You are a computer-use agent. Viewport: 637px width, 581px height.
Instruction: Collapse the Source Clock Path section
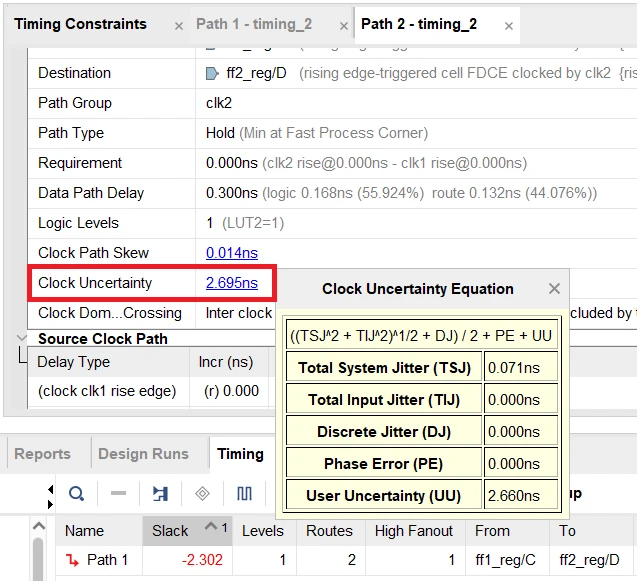tap(23, 339)
